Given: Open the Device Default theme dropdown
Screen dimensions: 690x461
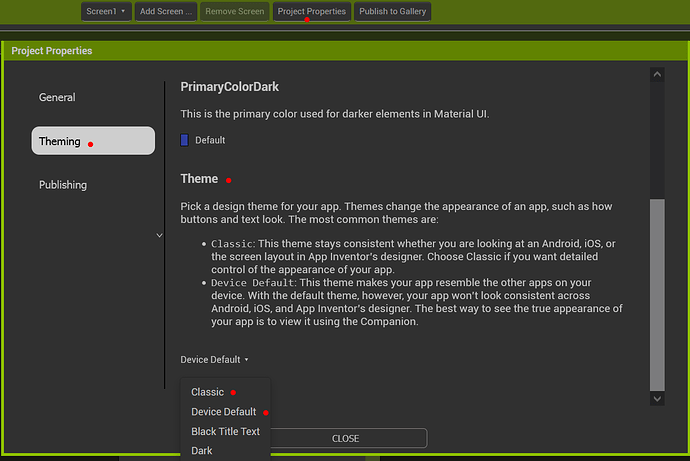Looking at the screenshot, I should coord(214,360).
